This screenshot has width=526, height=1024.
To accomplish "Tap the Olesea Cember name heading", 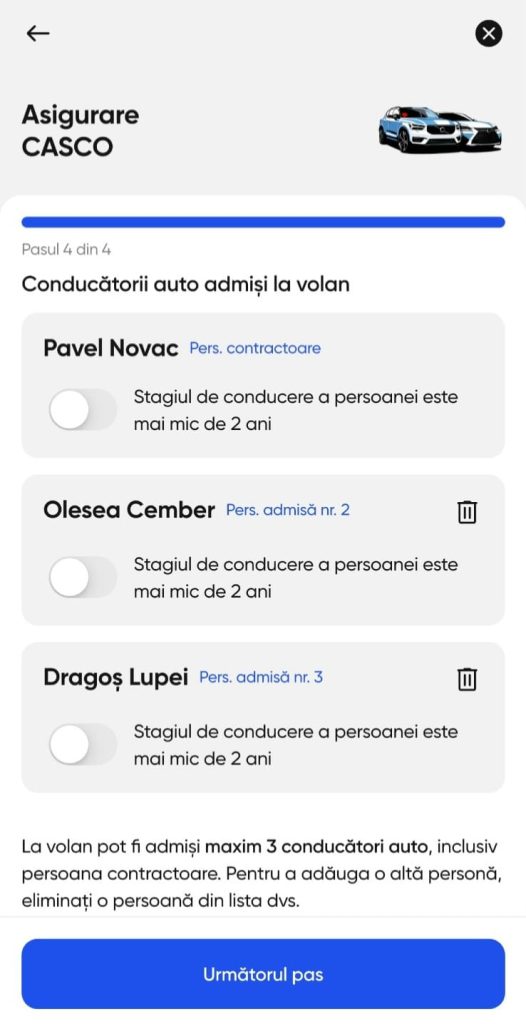I will 129,510.
